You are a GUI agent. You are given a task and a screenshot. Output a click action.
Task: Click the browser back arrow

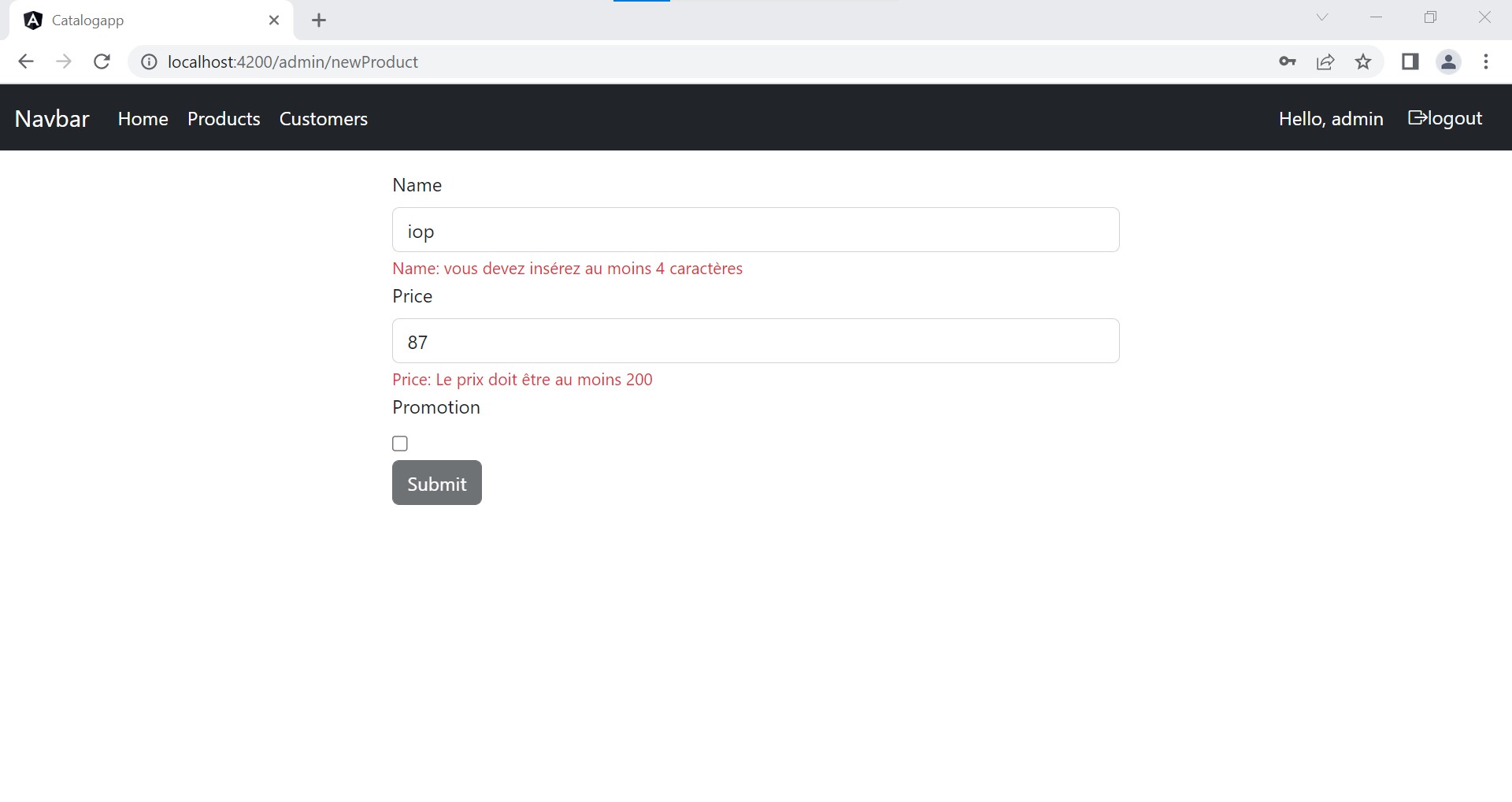pyautogui.click(x=26, y=61)
